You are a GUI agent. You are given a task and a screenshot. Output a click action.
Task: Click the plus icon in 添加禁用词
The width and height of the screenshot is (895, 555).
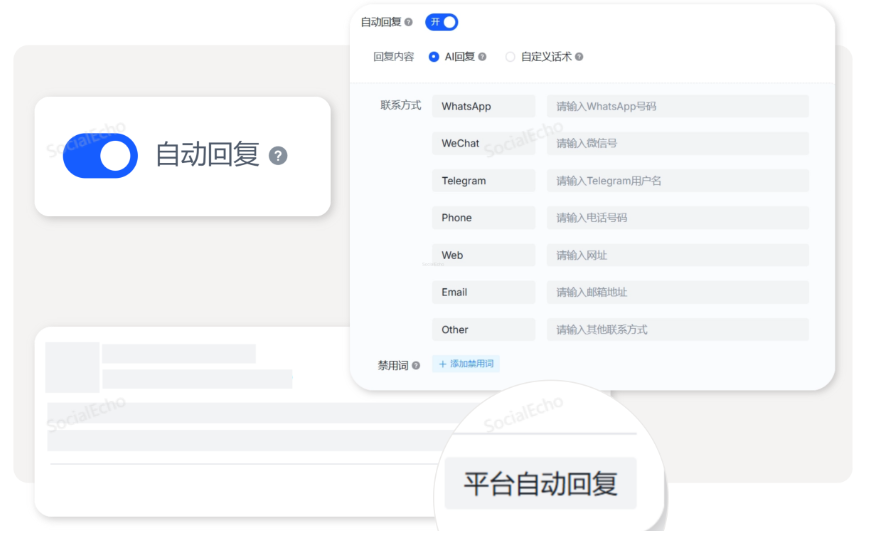(442, 364)
